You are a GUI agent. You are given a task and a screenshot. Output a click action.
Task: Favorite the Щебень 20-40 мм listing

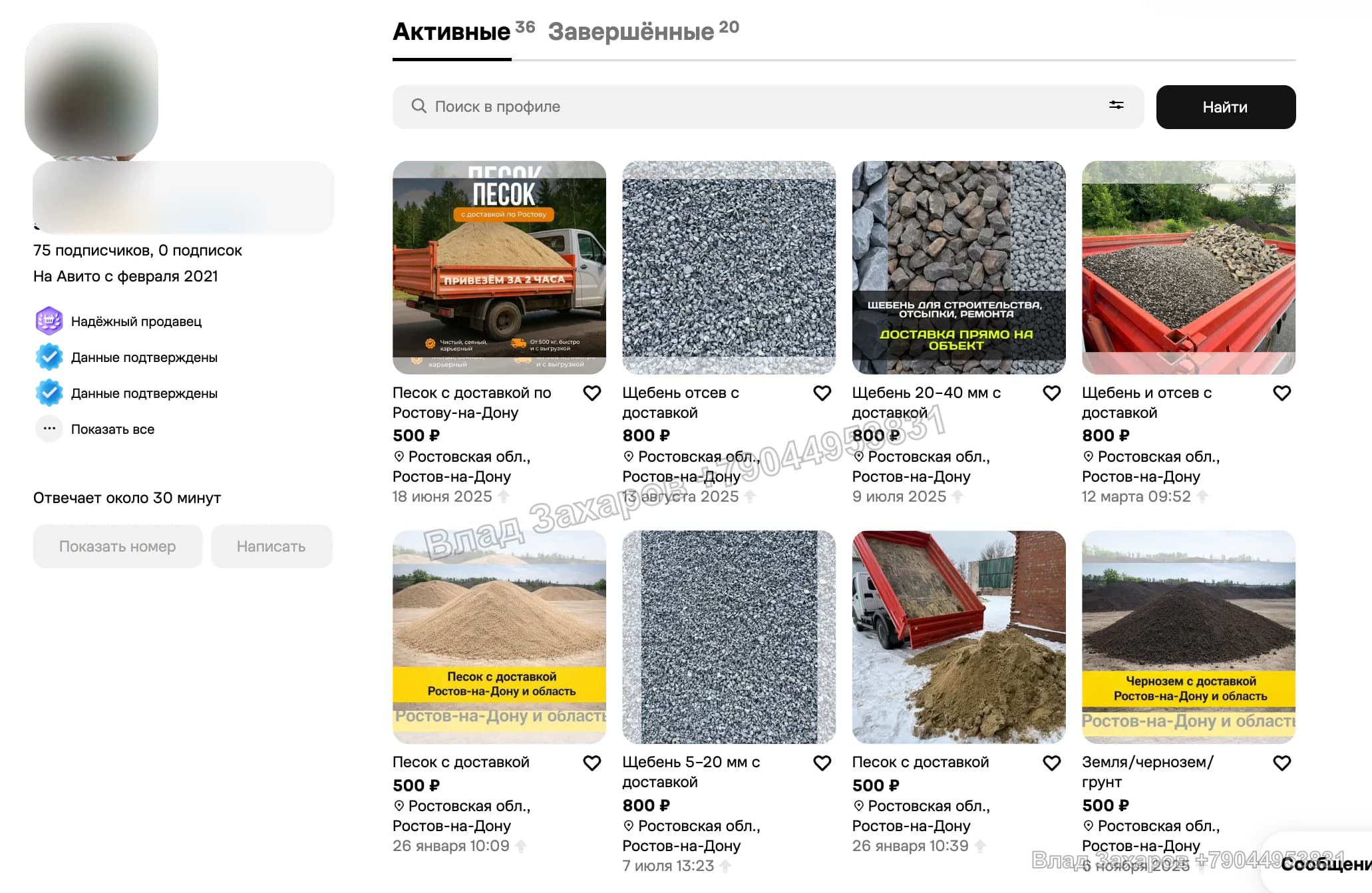1051,393
